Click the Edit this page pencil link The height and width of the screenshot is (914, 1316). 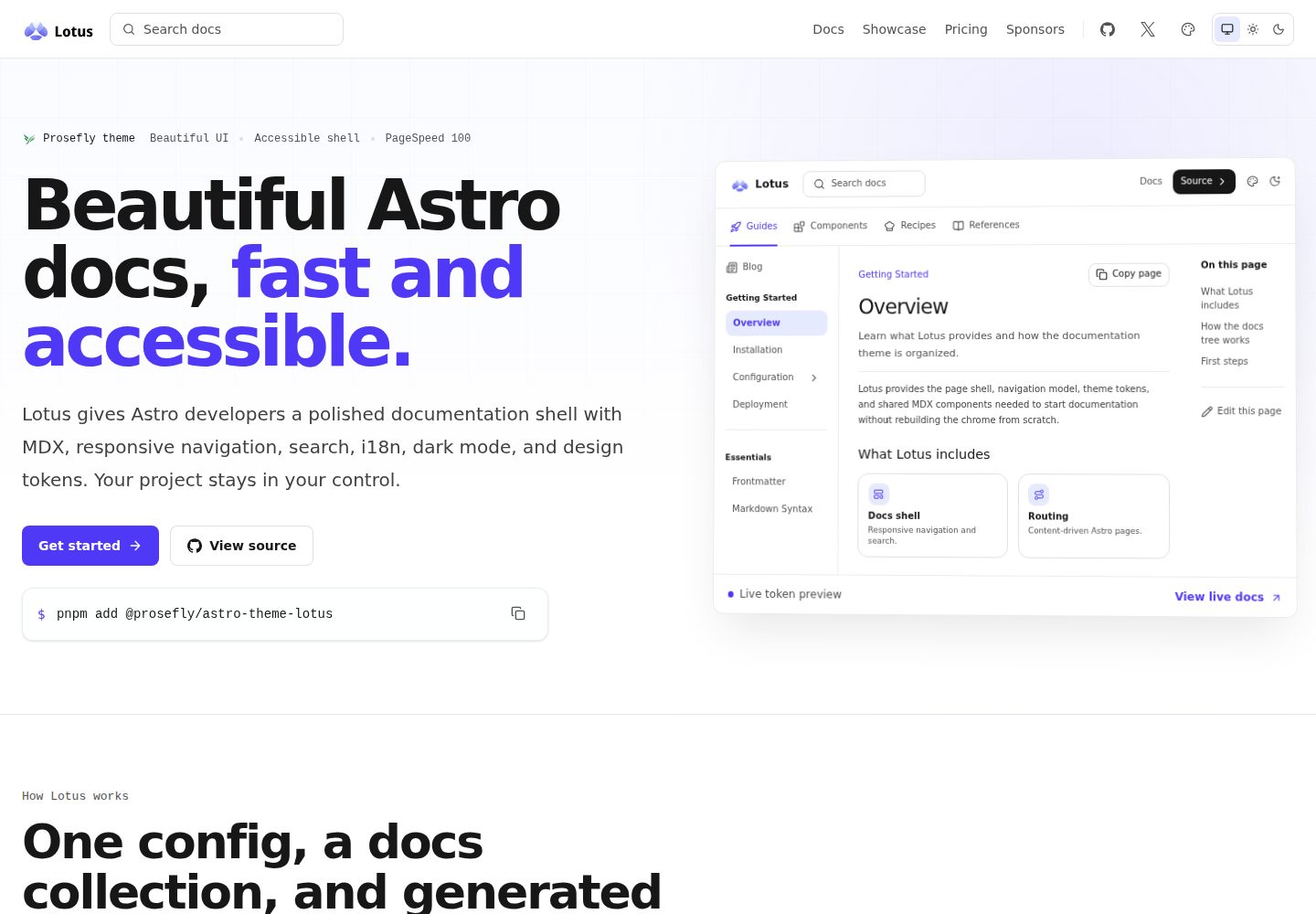tap(1241, 411)
